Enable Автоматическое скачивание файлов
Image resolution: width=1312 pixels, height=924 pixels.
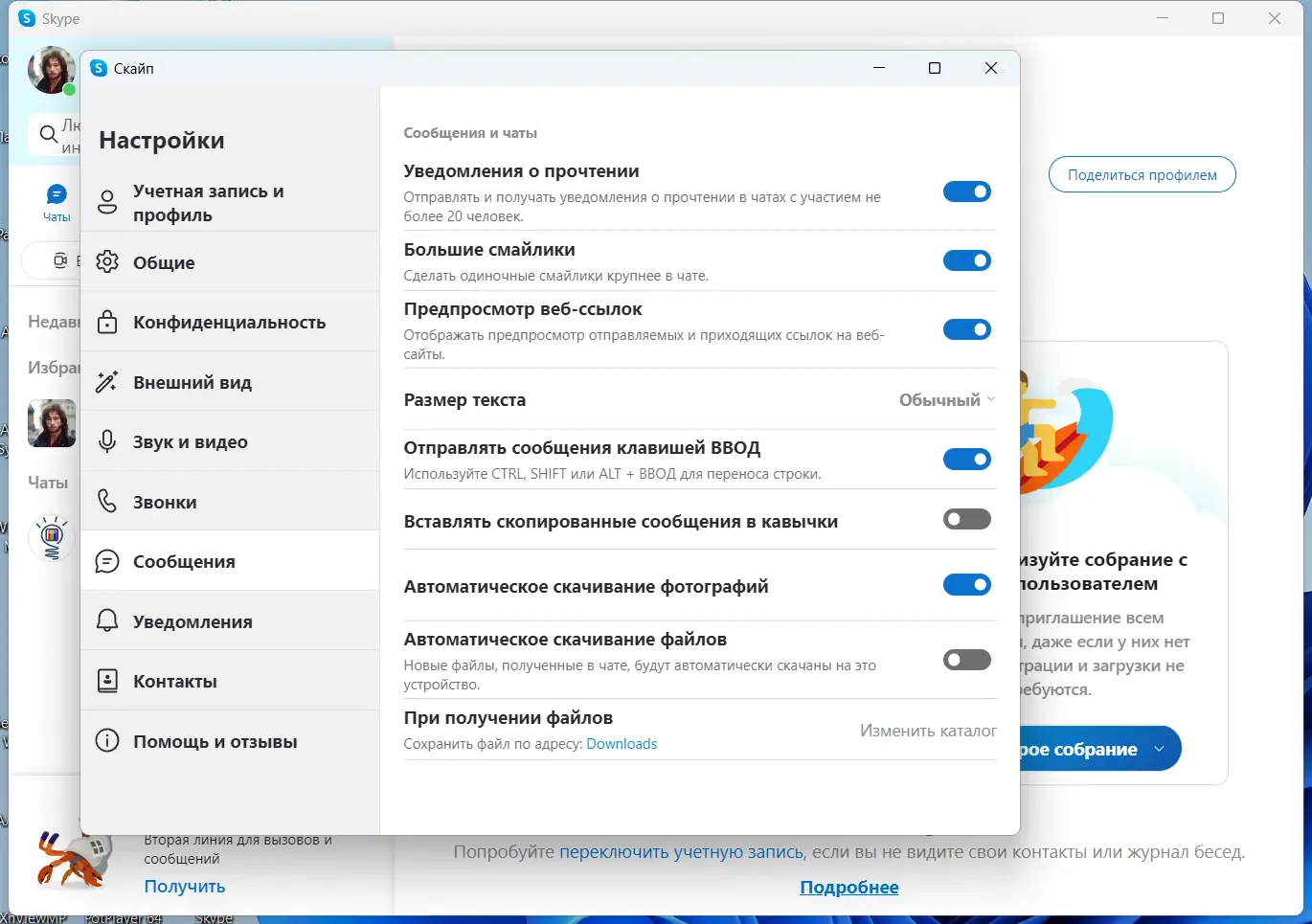click(x=966, y=659)
